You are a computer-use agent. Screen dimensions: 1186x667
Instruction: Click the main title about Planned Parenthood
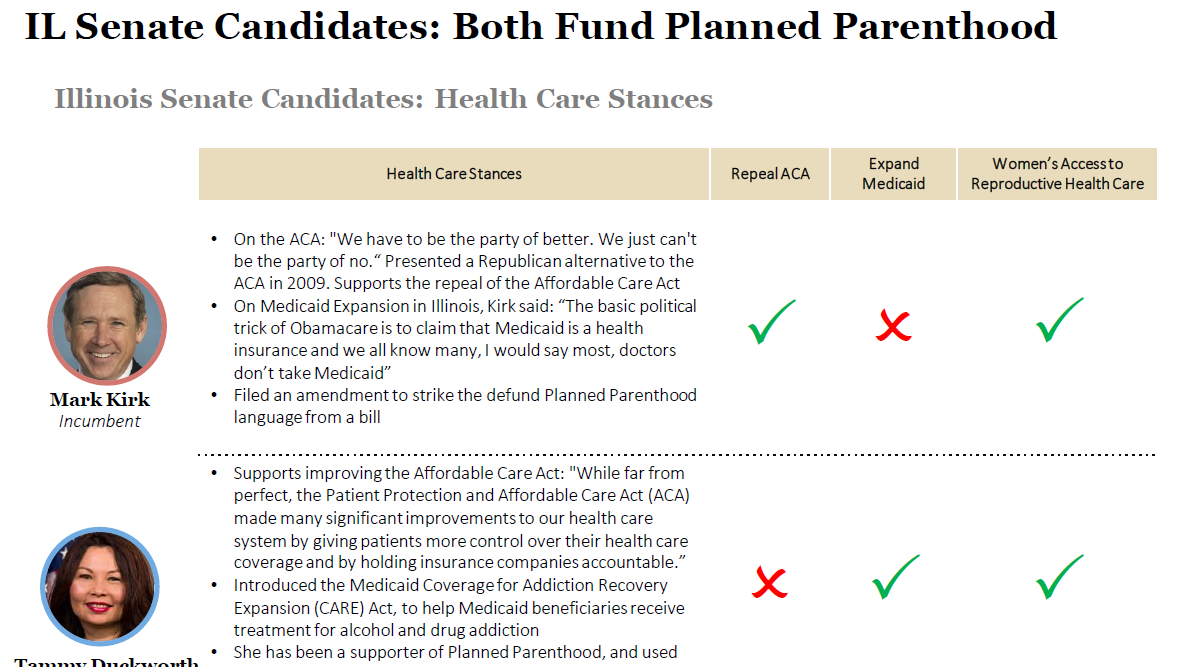coord(540,27)
